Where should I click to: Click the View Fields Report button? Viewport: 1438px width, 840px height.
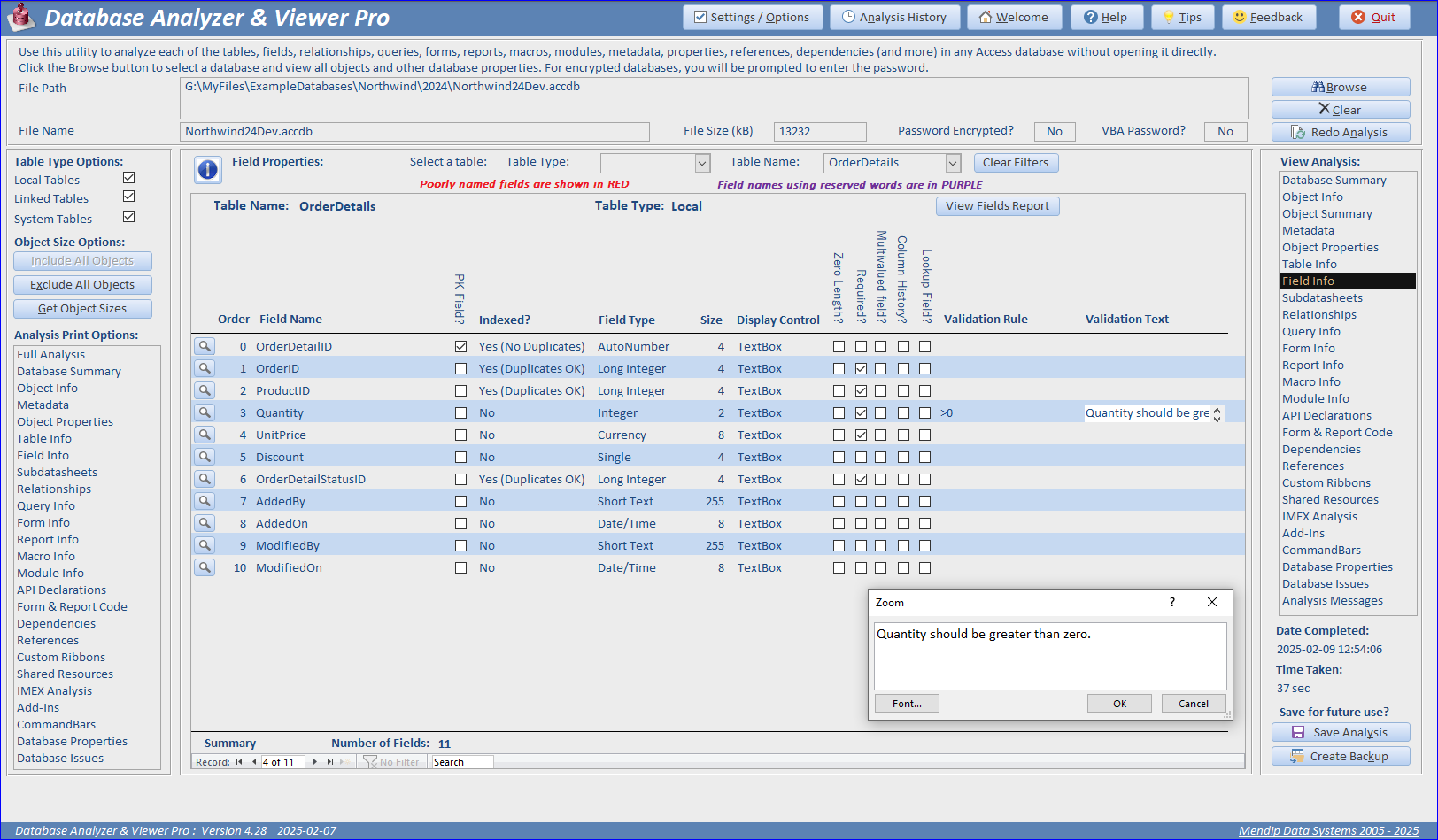997,205
